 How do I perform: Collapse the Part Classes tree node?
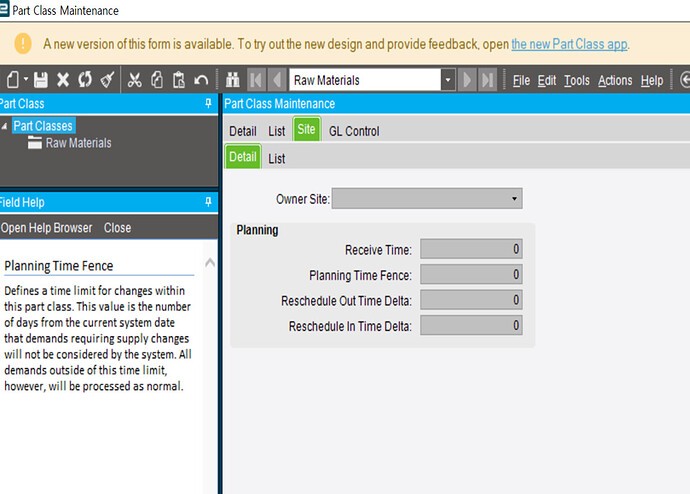[x=5, y=126]
